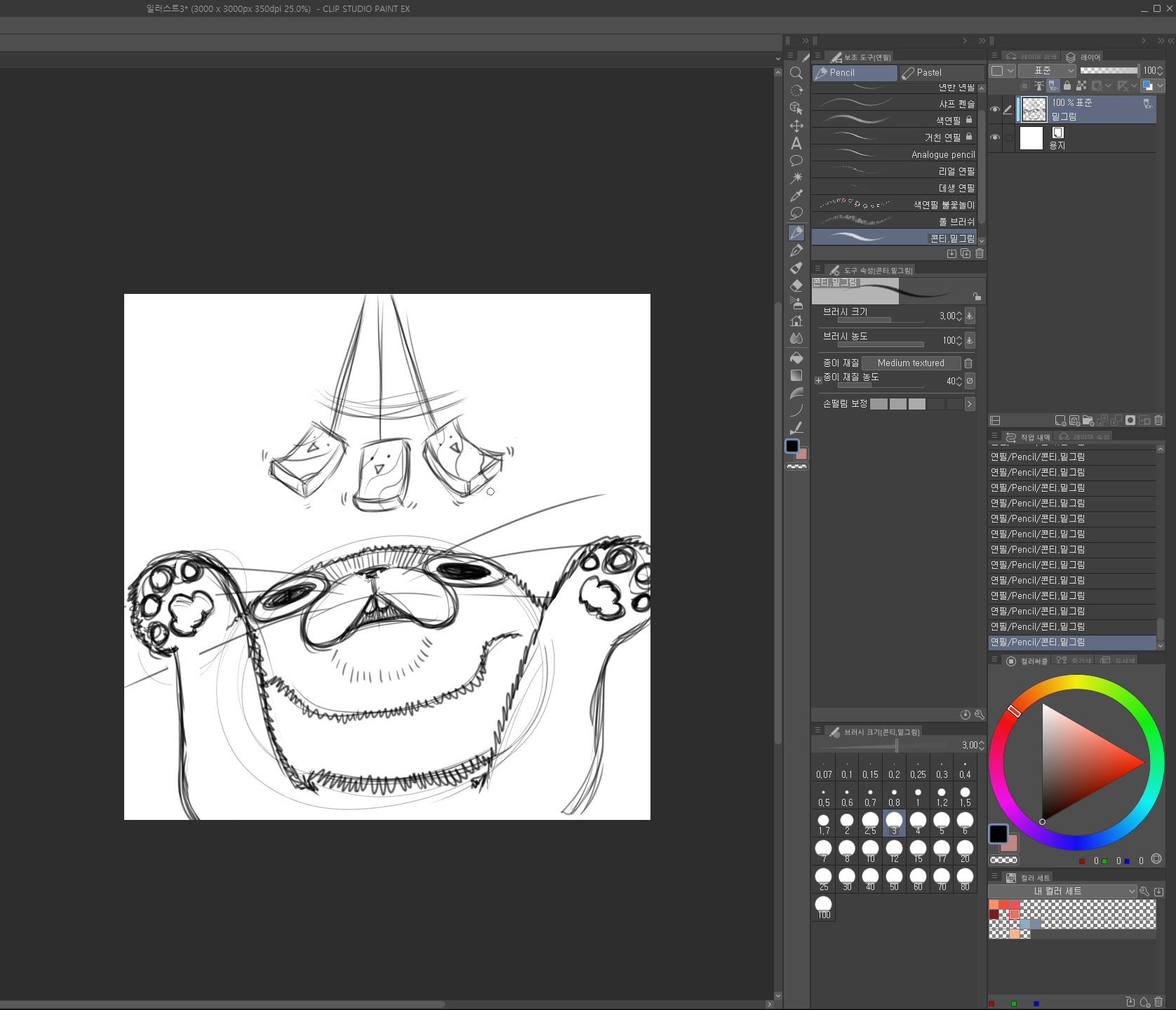Pick brush size 0.5 preset

click(824, 797)
